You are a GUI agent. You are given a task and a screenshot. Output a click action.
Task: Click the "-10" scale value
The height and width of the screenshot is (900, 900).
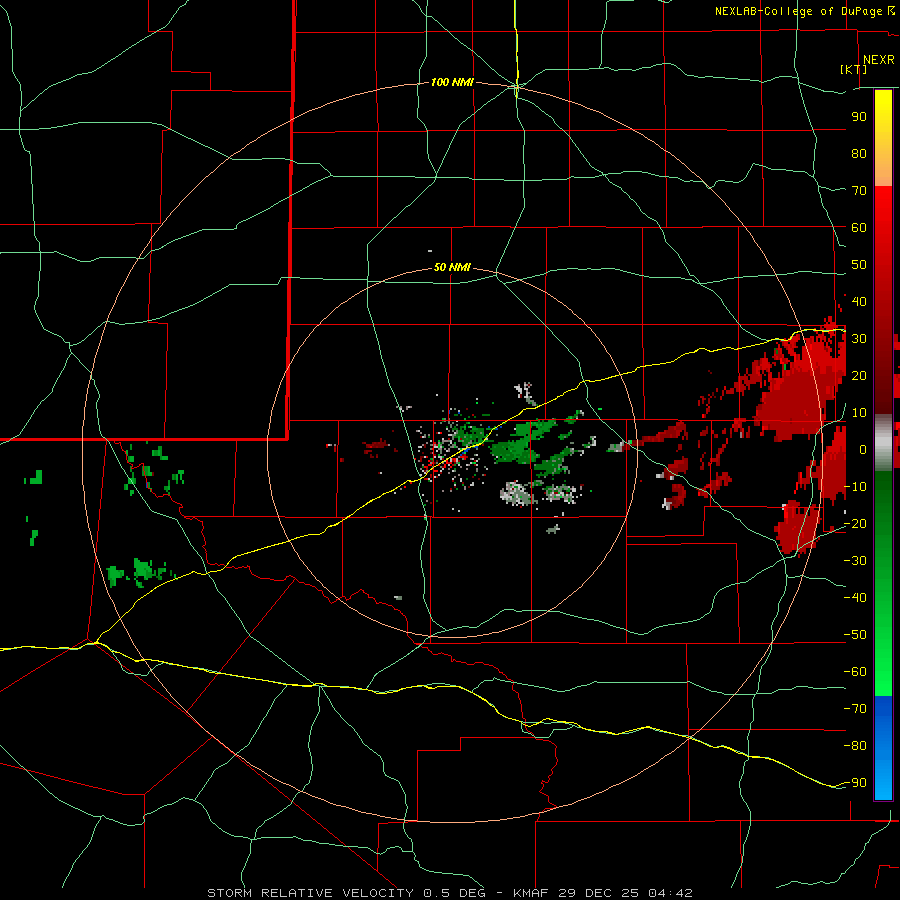coord(856,487)
